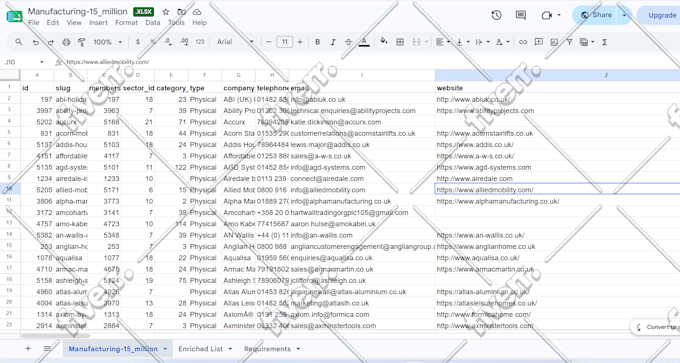Screen dimensions: 680x363
Task: Open link http://www.aqualisa.co.uk/
Action: tap(478, 258)
